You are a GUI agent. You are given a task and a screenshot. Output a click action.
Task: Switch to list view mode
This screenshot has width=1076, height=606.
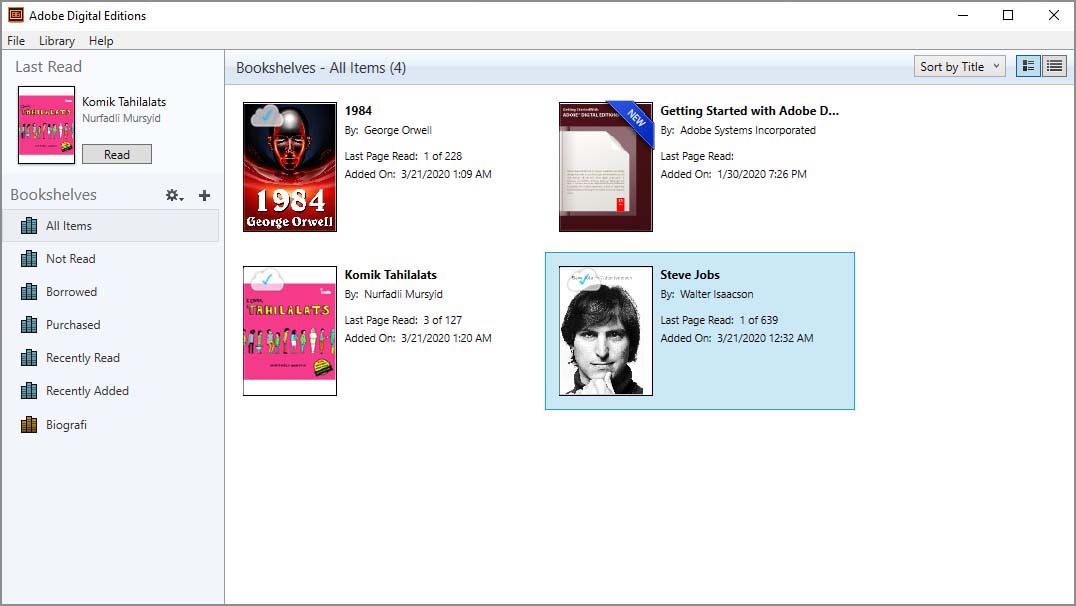pyautogui.click(x=1054, y=65)
